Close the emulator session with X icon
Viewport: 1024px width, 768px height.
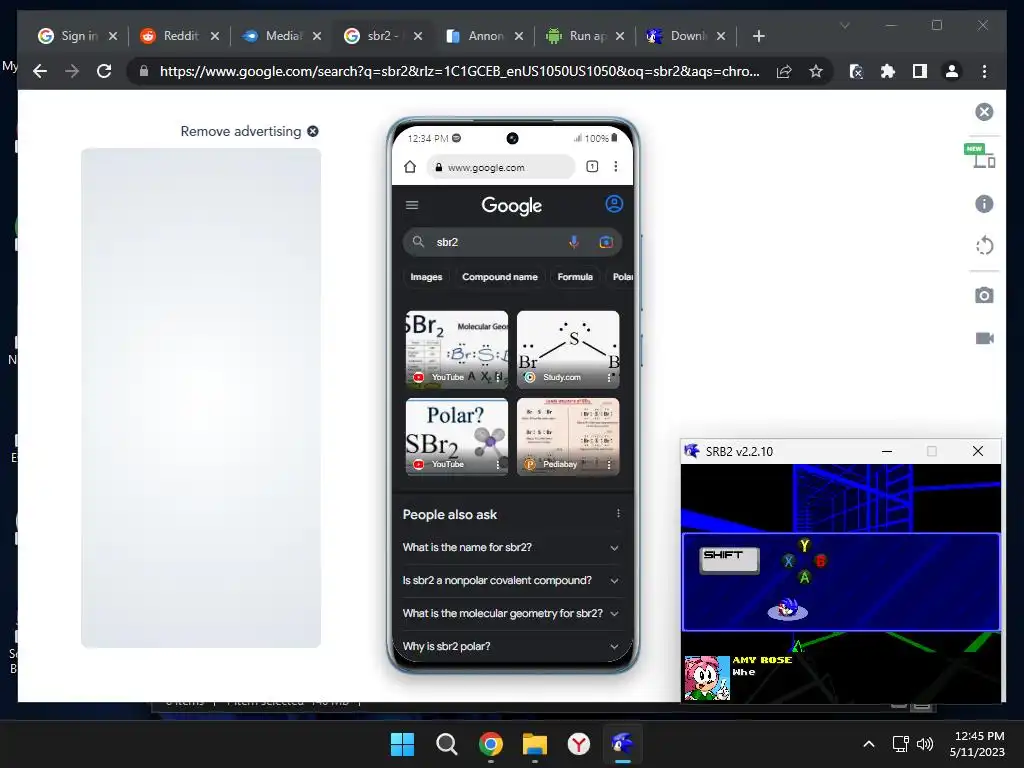984,112
